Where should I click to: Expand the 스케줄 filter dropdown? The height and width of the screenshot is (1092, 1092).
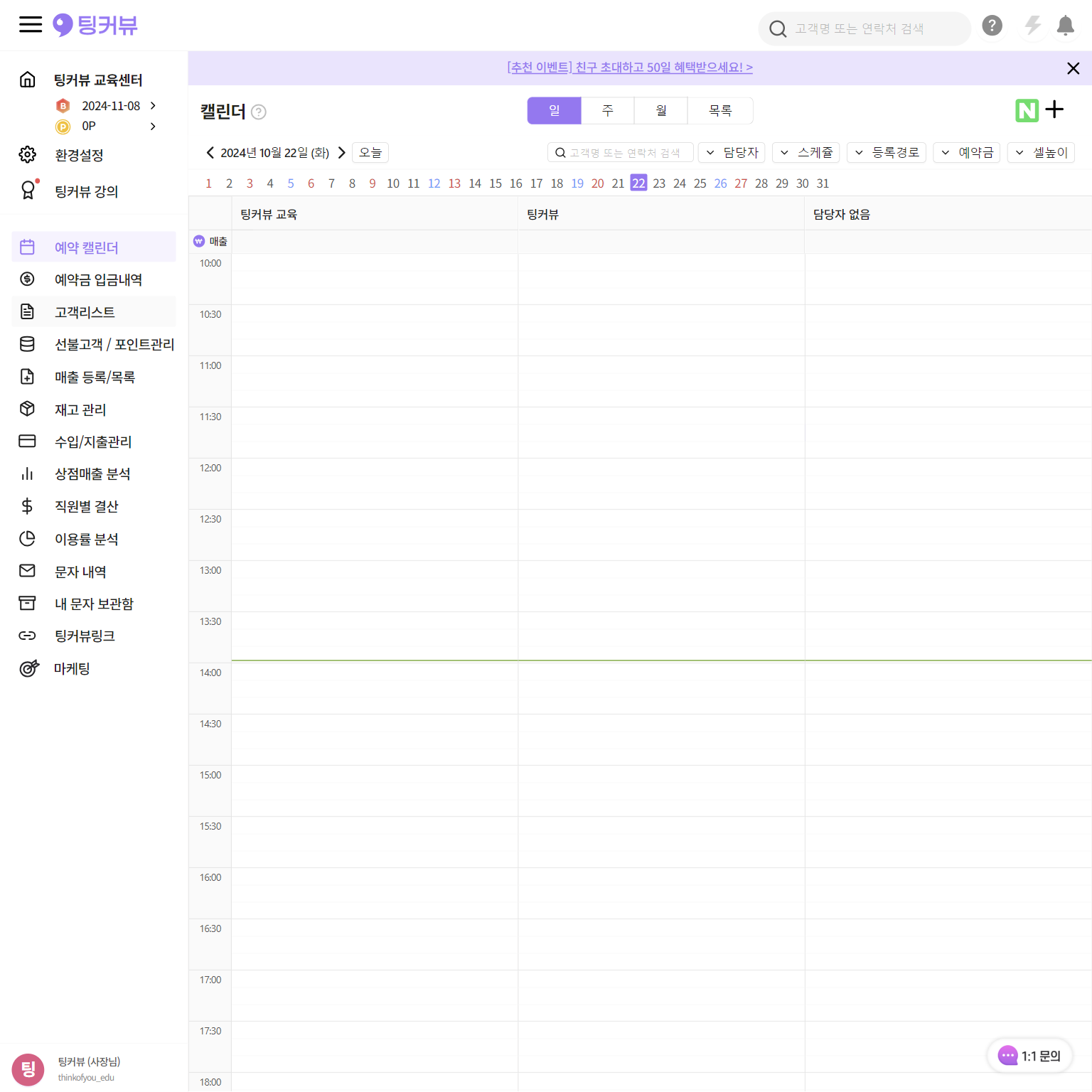806,152
